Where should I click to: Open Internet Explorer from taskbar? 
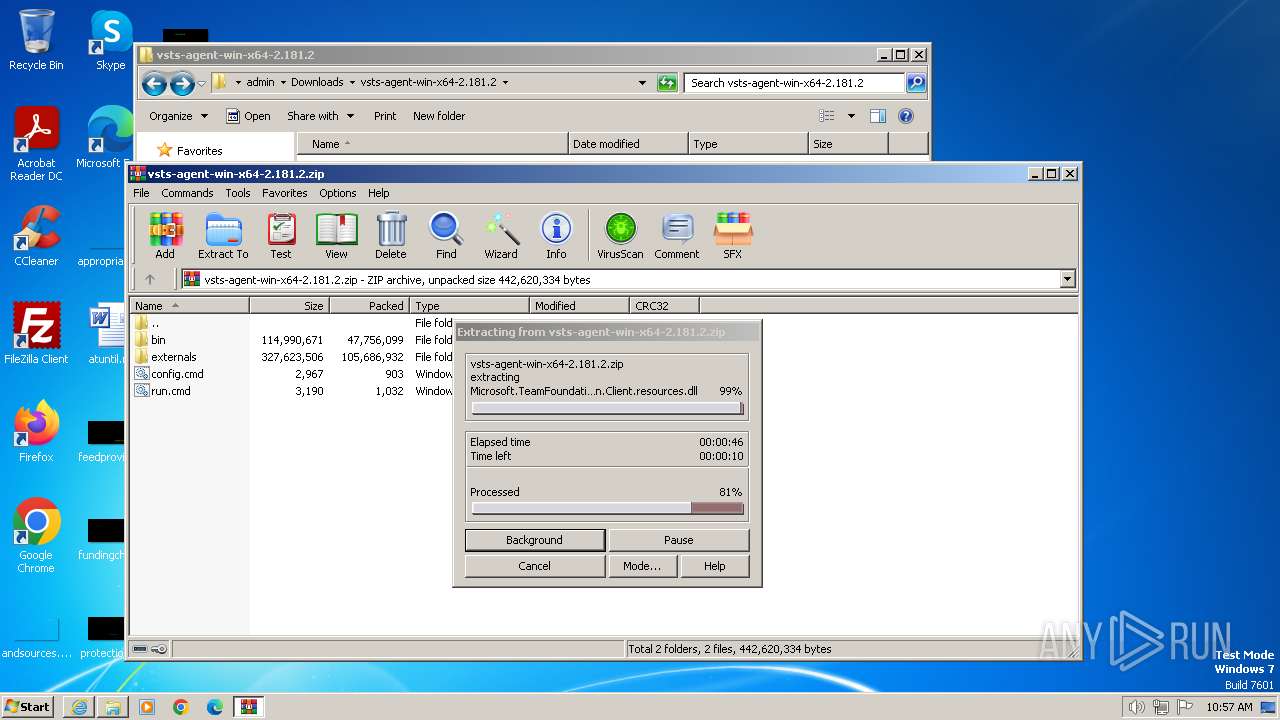[79, 706]
